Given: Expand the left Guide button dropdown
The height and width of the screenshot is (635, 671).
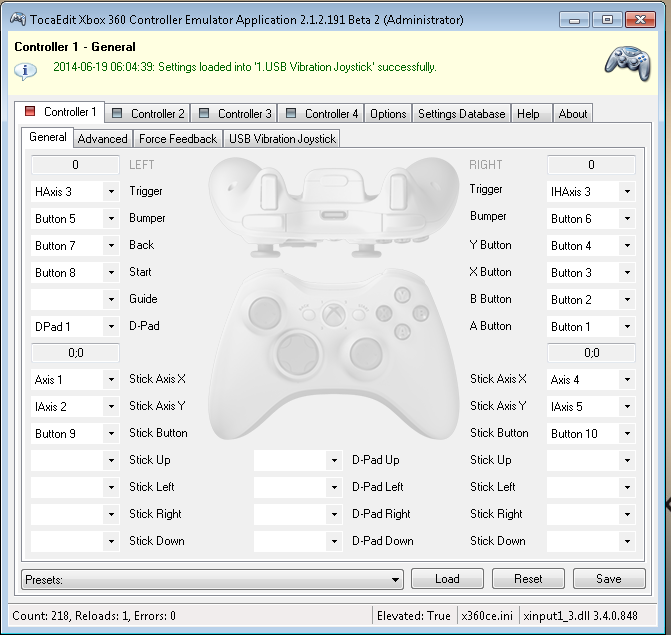Looking at the screenshot, I should click(111, 300).
